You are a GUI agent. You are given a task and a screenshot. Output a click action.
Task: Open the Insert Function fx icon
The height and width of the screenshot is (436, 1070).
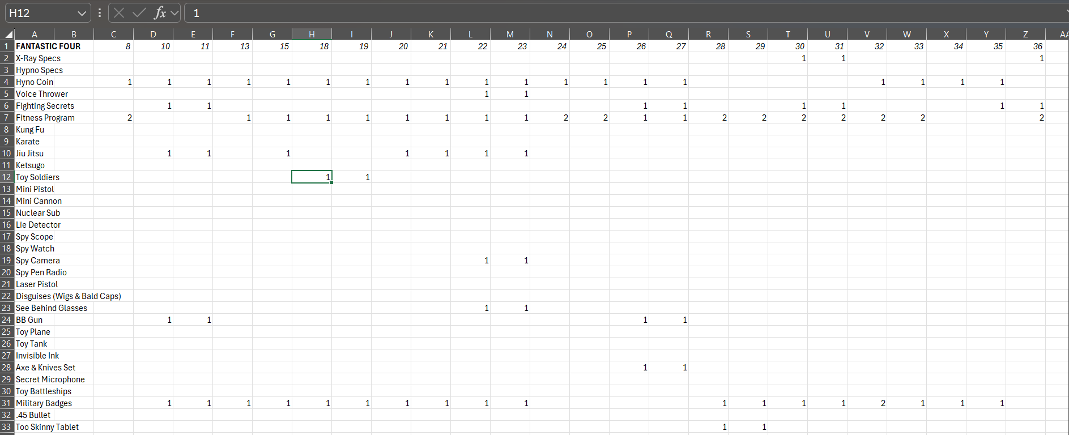pyautogui.click(x=160, y=13)
